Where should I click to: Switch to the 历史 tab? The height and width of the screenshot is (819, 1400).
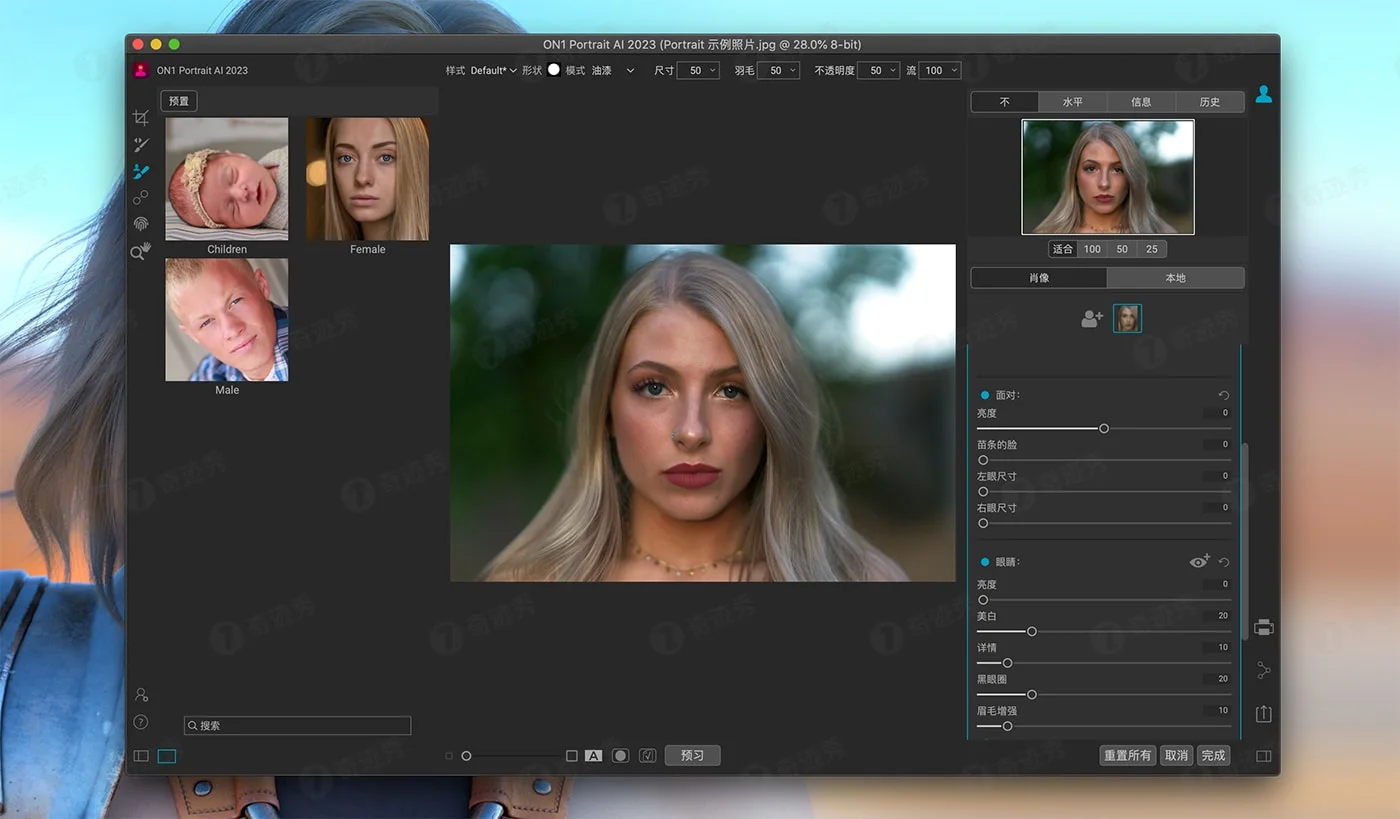tap(1209, 102)
